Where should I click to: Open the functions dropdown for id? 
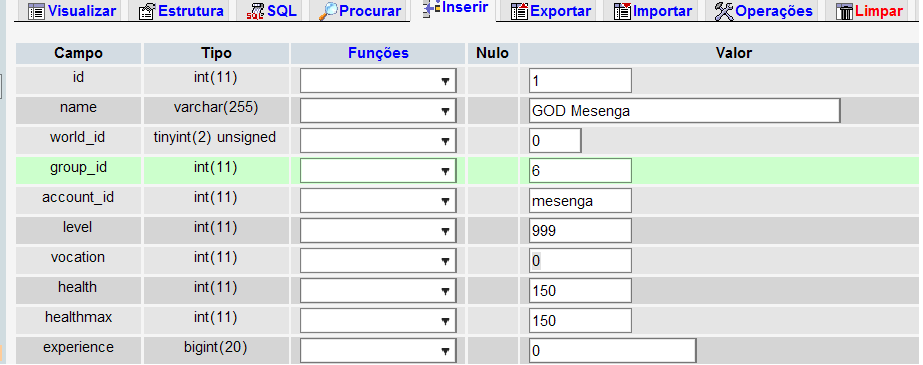pos(378,81)
